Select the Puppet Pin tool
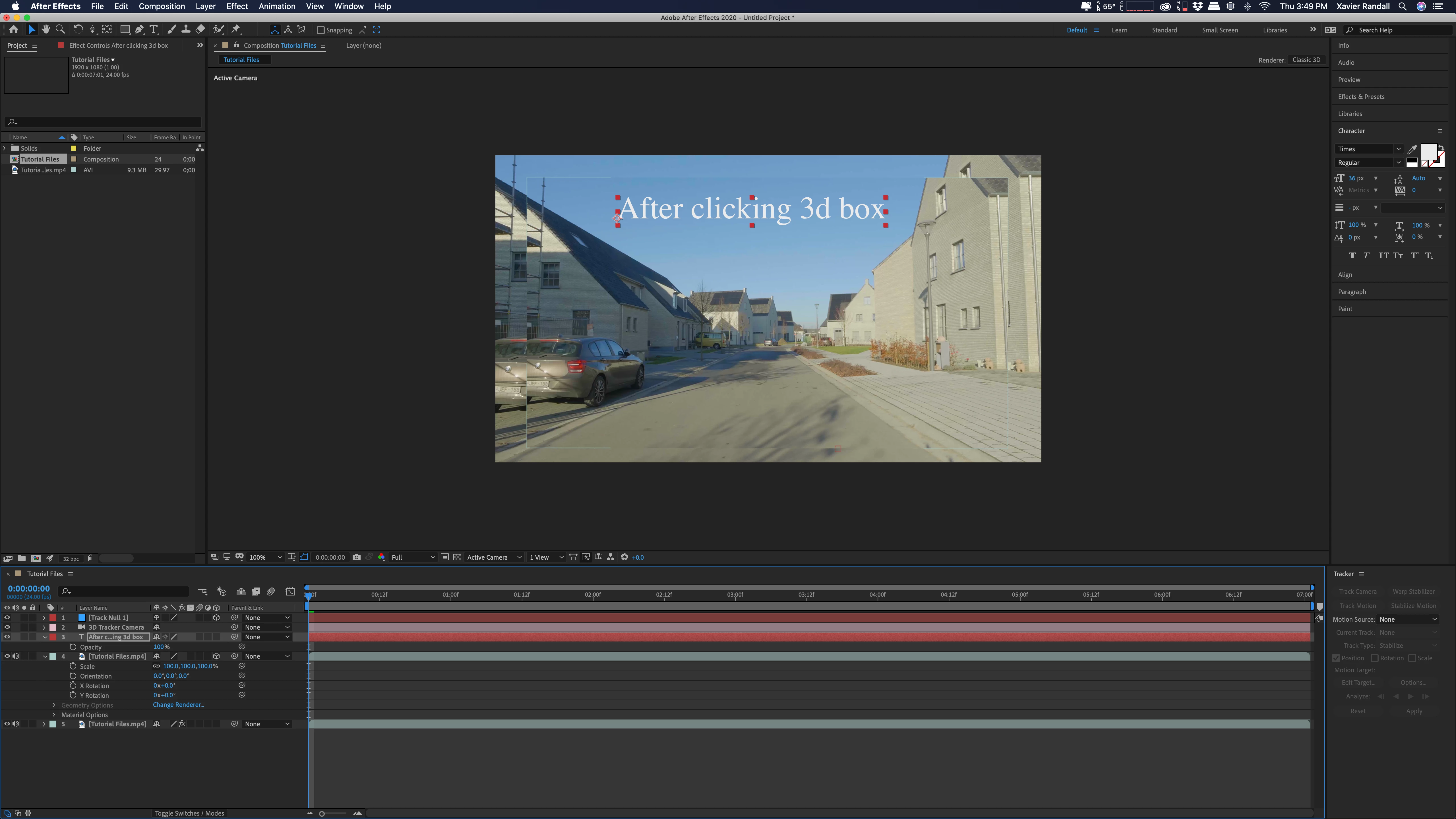Screen dimensions: 1456x819 [236, 29]
